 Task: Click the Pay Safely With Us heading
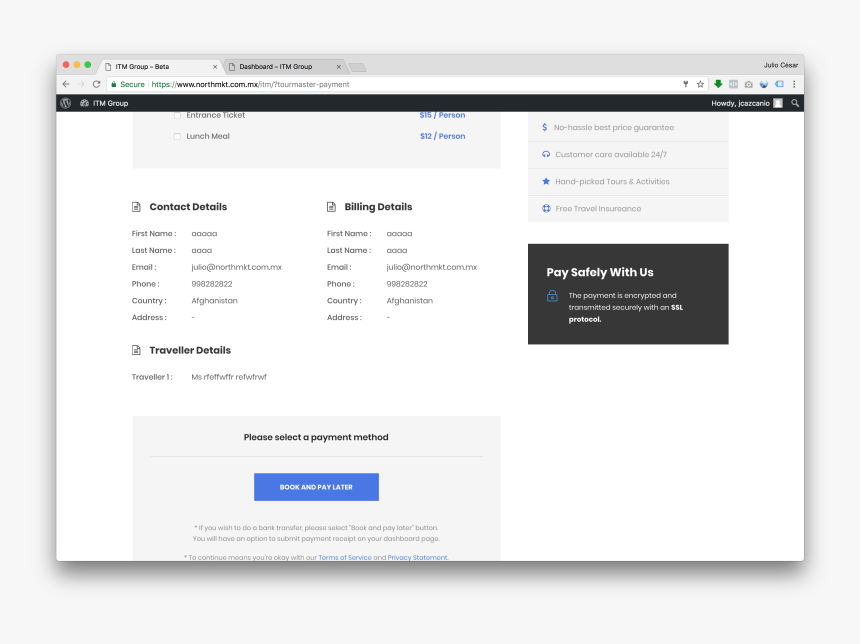pyautogui.click(x=599, y=272)
